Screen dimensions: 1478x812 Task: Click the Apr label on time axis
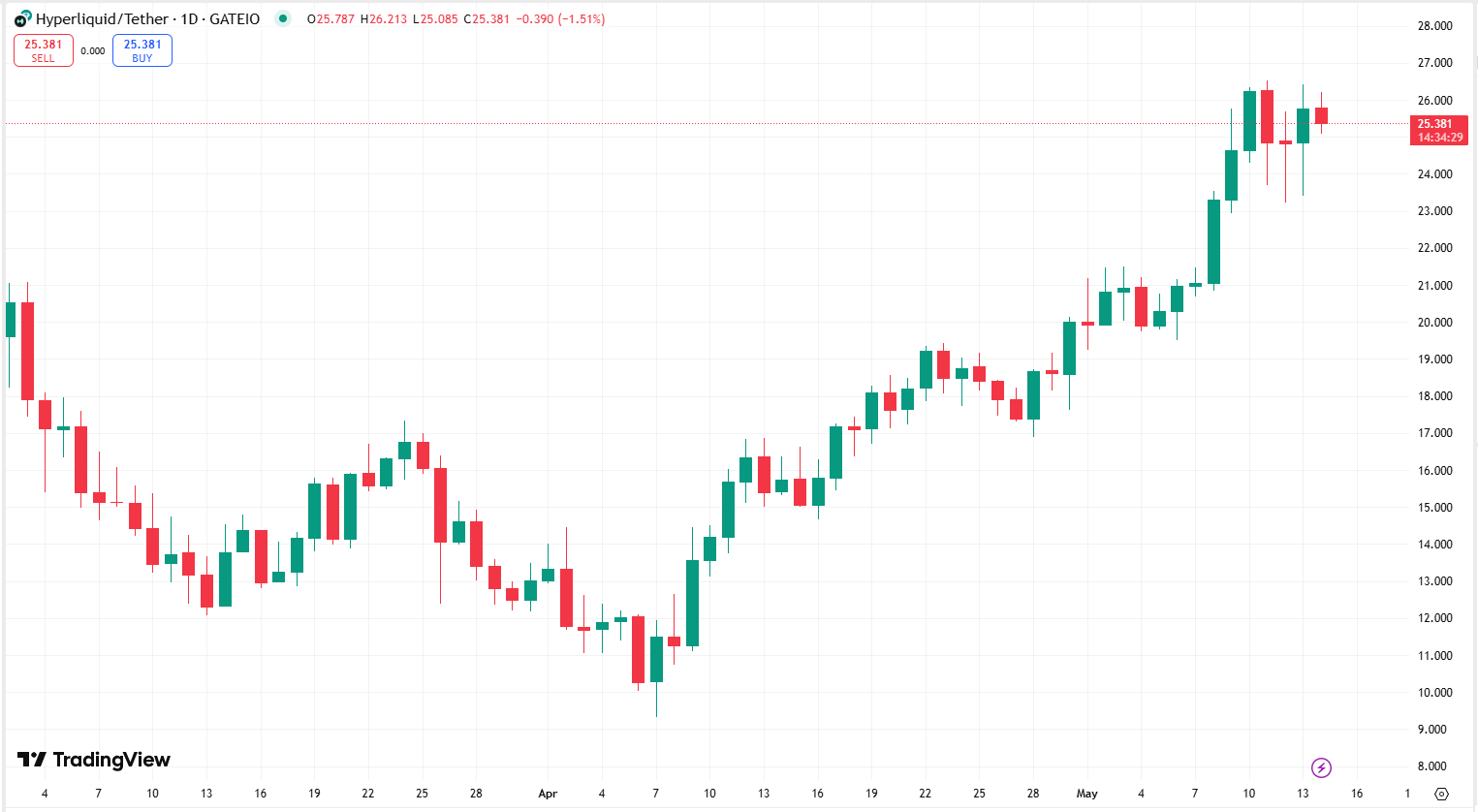click(548, 794)
